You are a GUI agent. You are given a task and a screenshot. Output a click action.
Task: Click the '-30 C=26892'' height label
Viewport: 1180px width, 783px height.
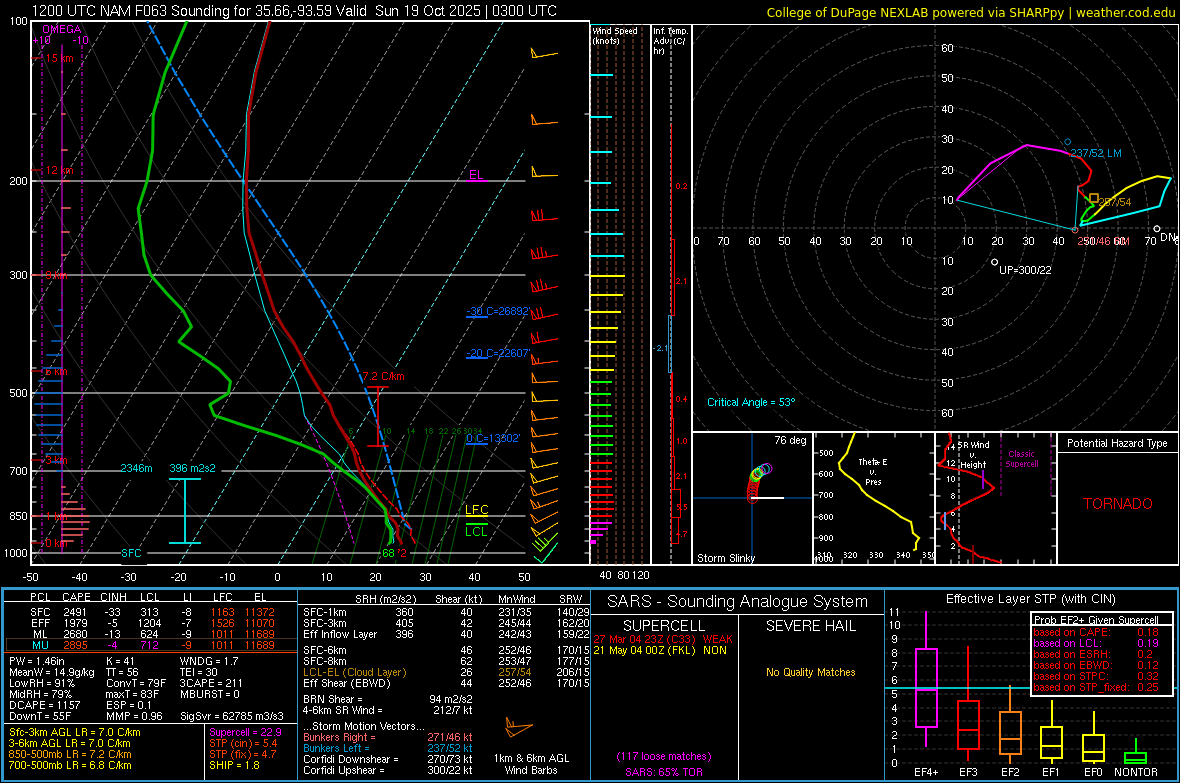[498, 311]
